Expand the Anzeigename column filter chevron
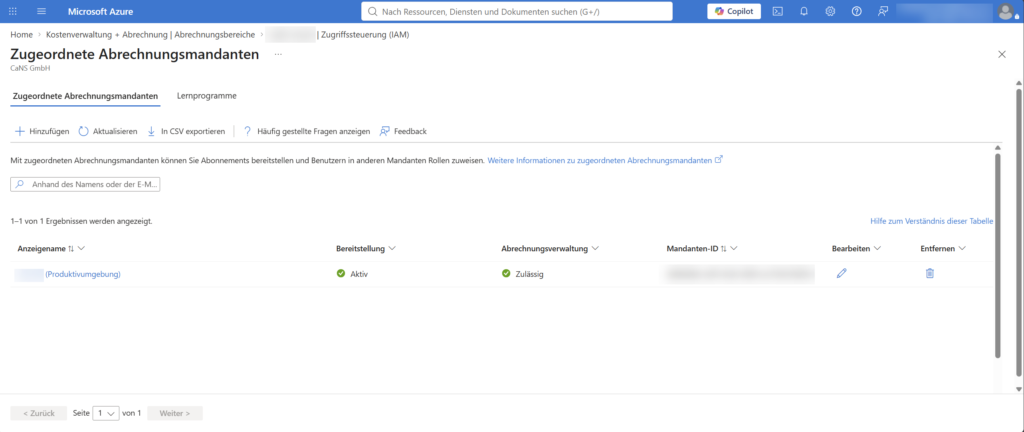The image size is (1024, 432). click(82, 249)
